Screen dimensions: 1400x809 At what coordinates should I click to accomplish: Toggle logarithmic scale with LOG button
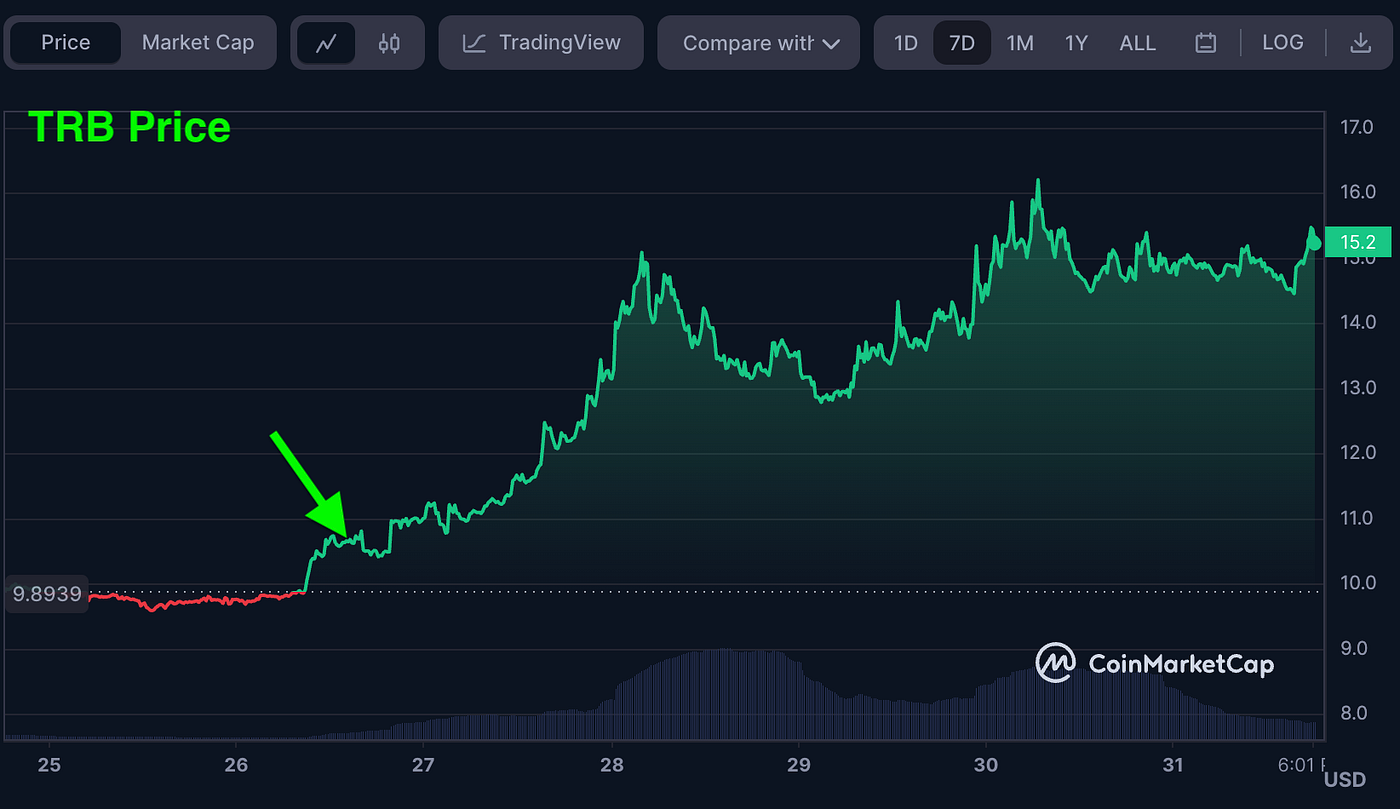click(1283, 42)
